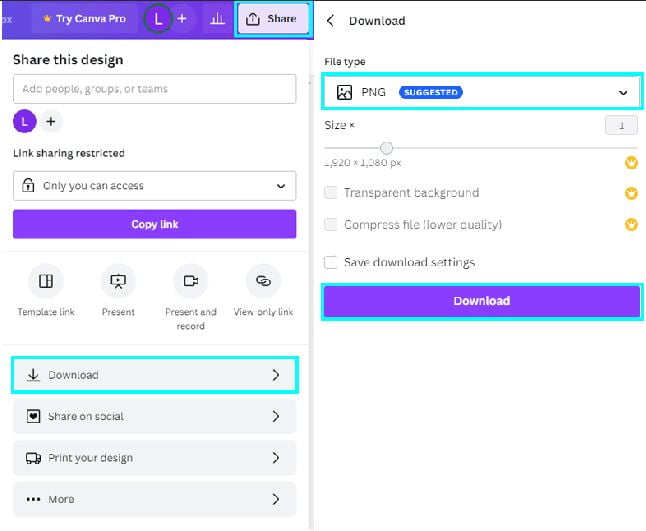The width and height of the screenshot is (646, 531).
Task: Click the Add people, groups, or teams field
Action: (154, 89)
